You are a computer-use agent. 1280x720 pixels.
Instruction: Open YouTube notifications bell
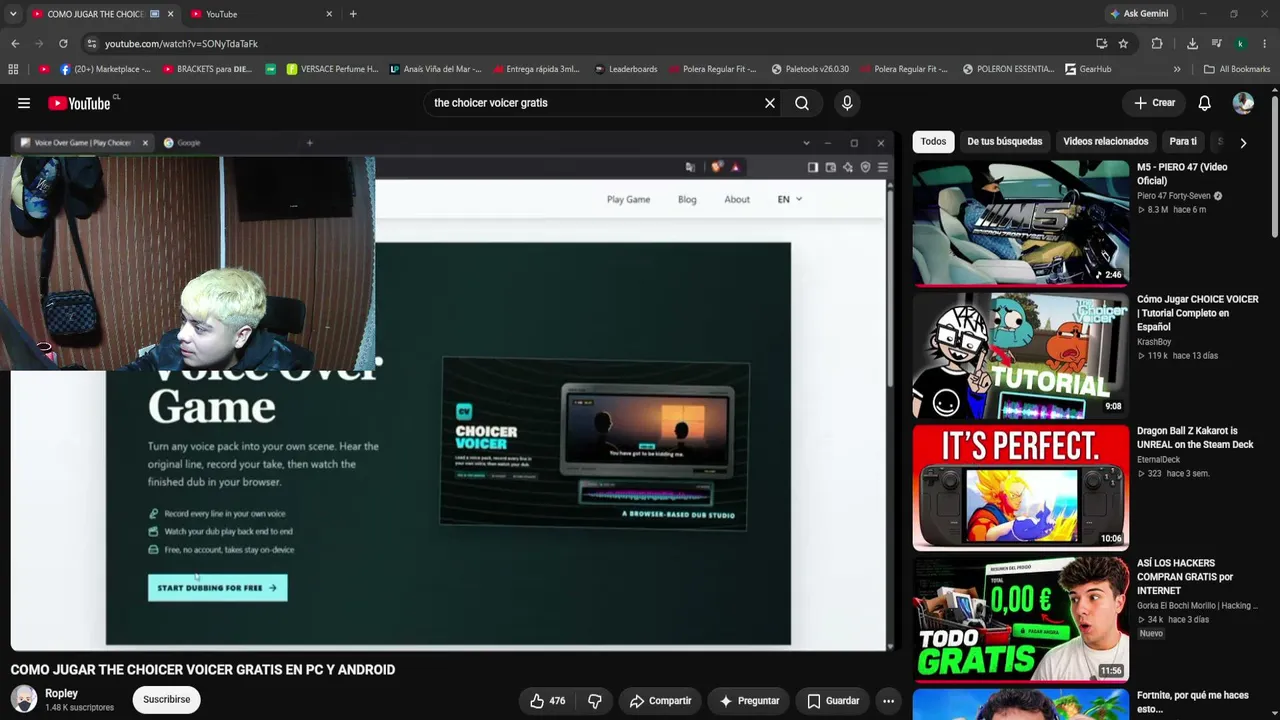(1205, 103)
